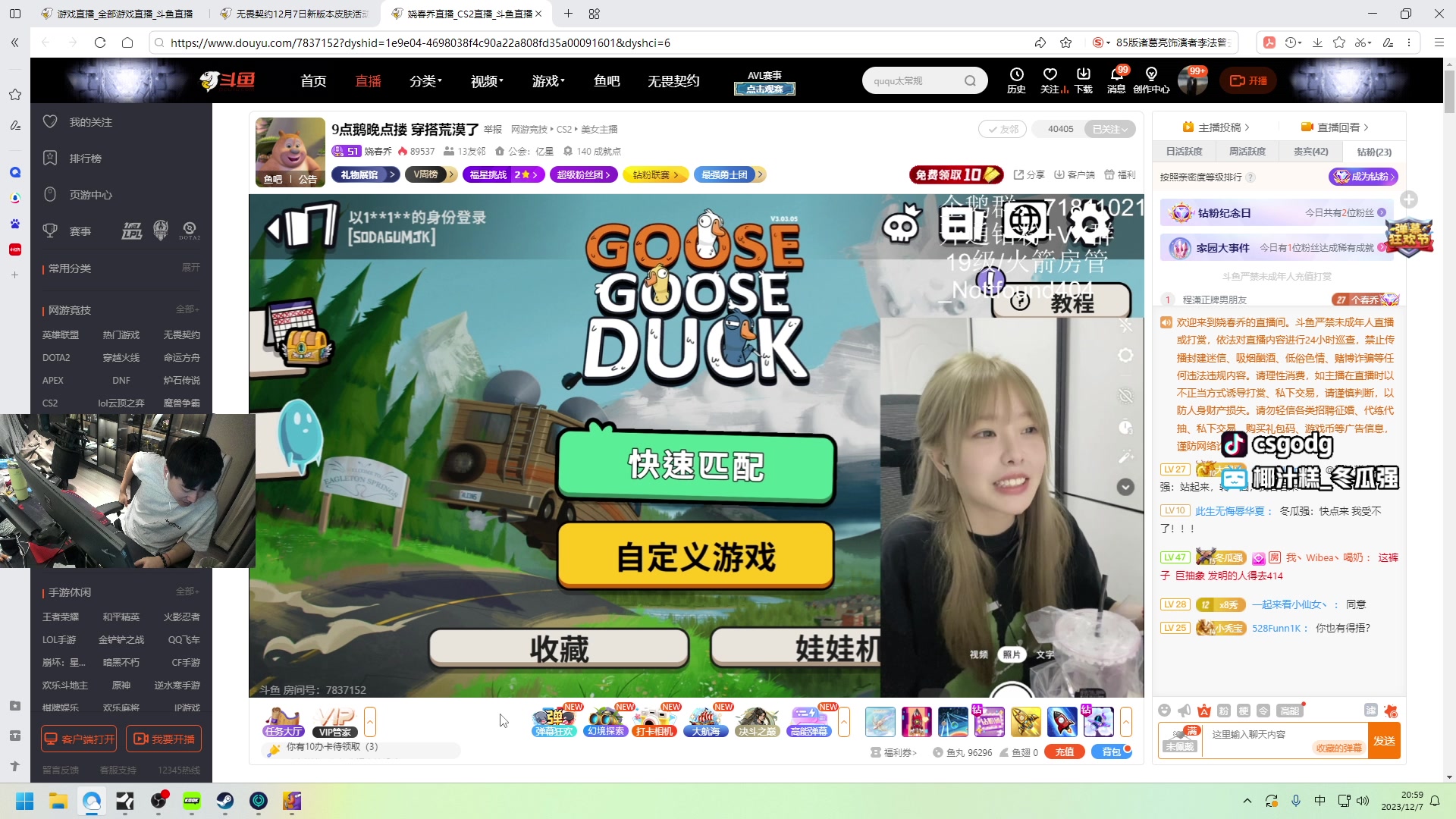Open the 创作中心 lightbulb icon
This screenshot has width=1456, height=819.
[1151, 80]
